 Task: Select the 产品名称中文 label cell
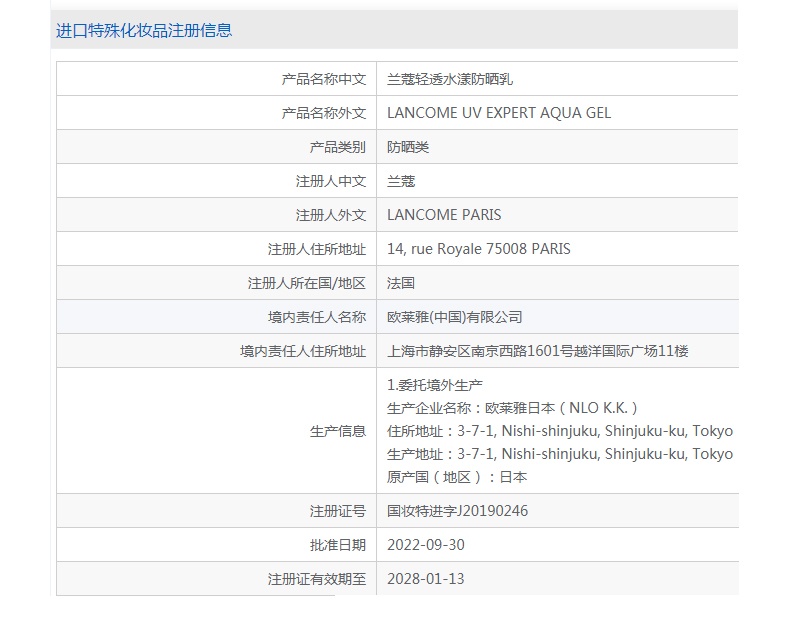pyautogui.click(x=324, y=79)
